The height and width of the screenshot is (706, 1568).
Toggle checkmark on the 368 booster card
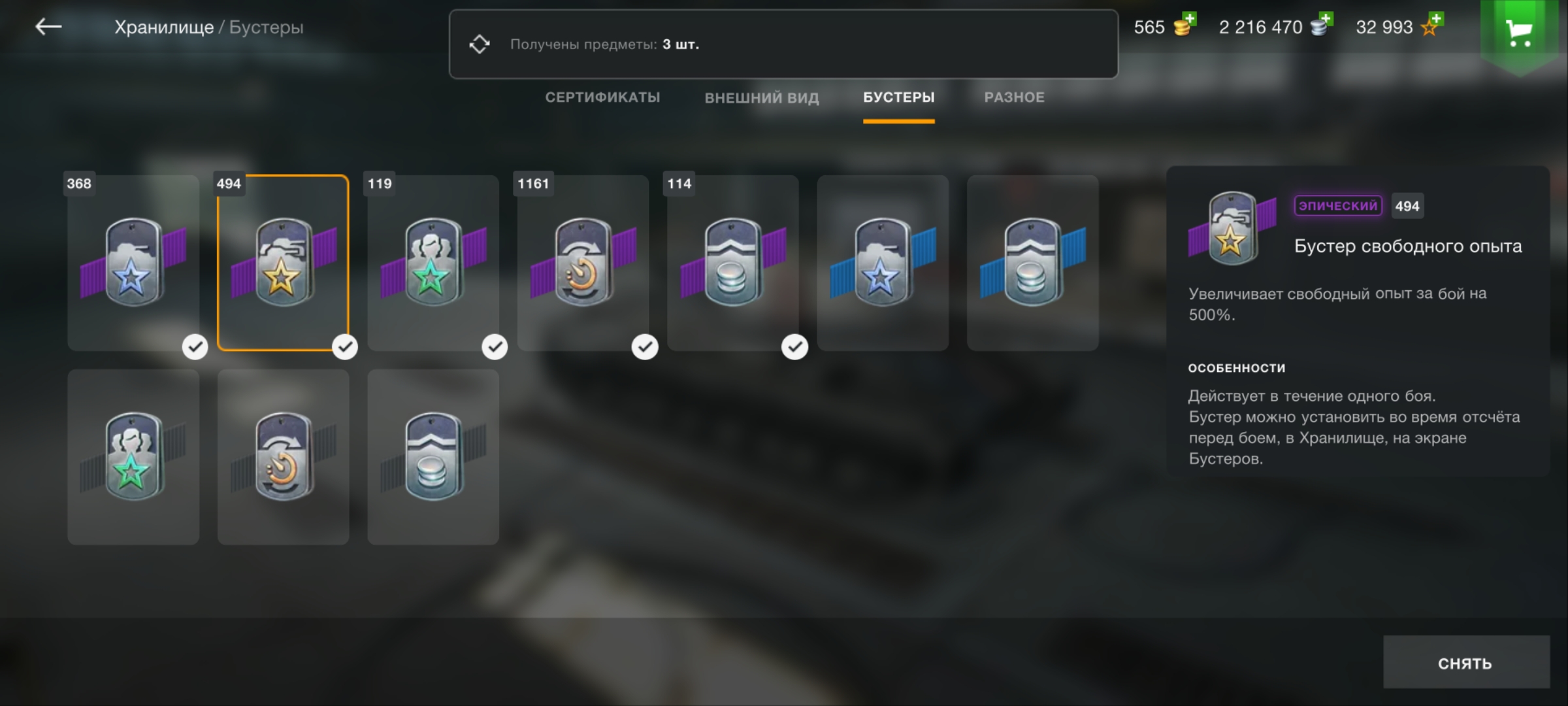(x=195, y=346)
